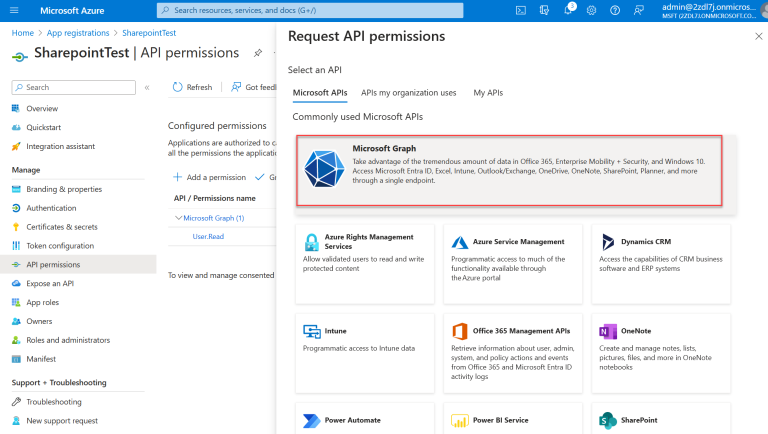The width and height of the screenshot is (768, 434).
Task: Open Cloud Shell from the top bar
Action: [521, 10]
